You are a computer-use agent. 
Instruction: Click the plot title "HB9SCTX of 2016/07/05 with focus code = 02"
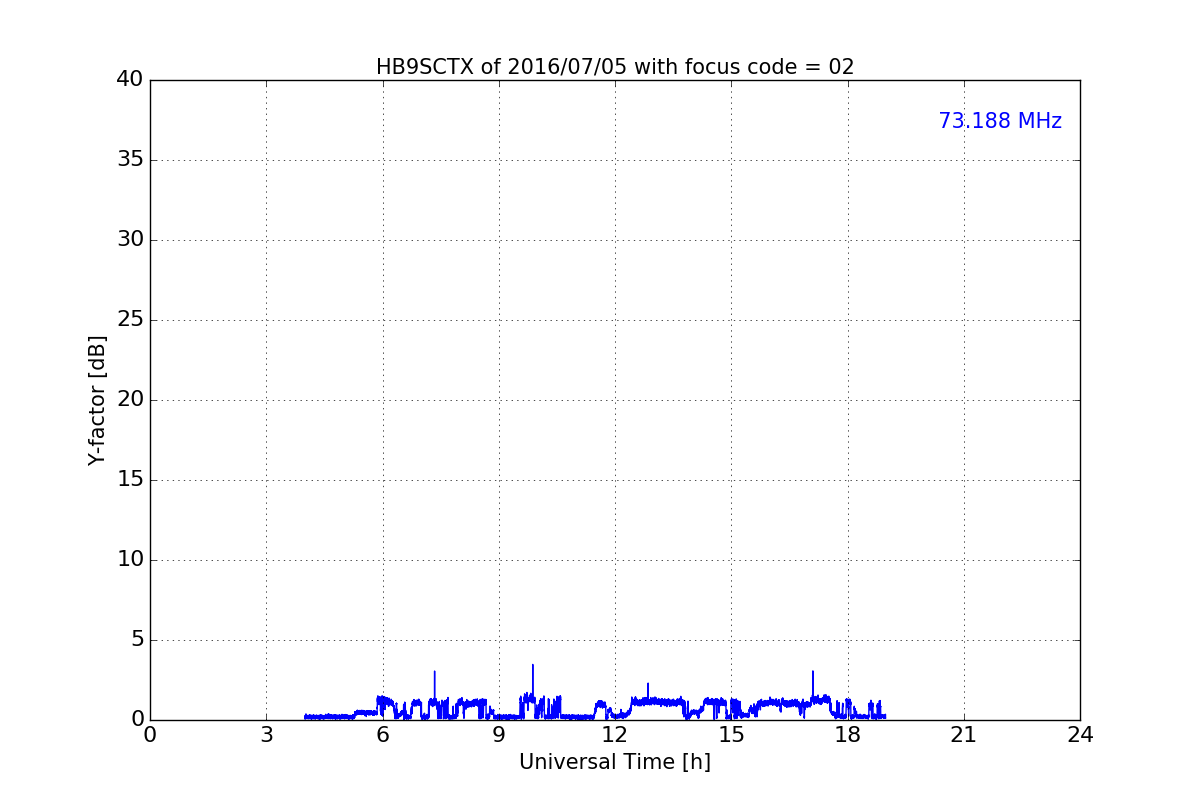coord(615,67)
